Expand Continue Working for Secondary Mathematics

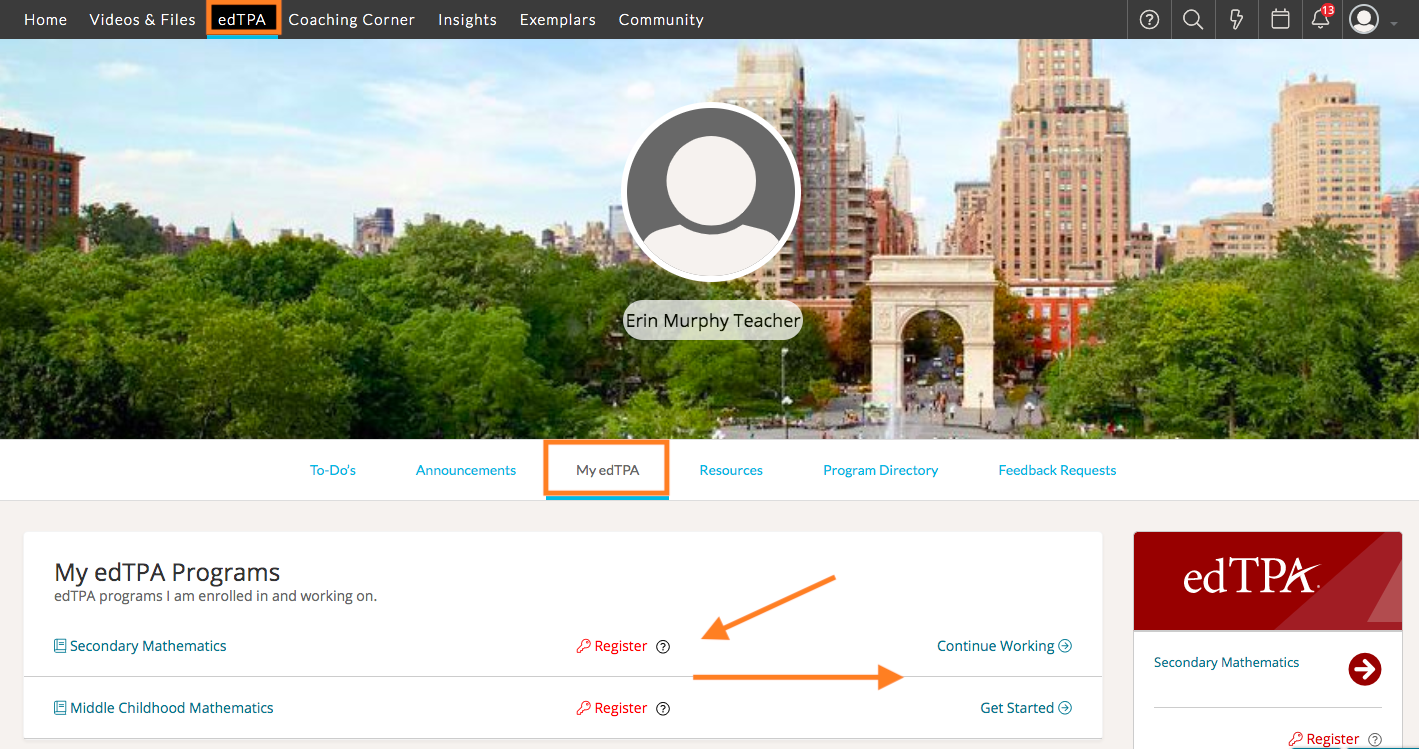[1004, 645]
